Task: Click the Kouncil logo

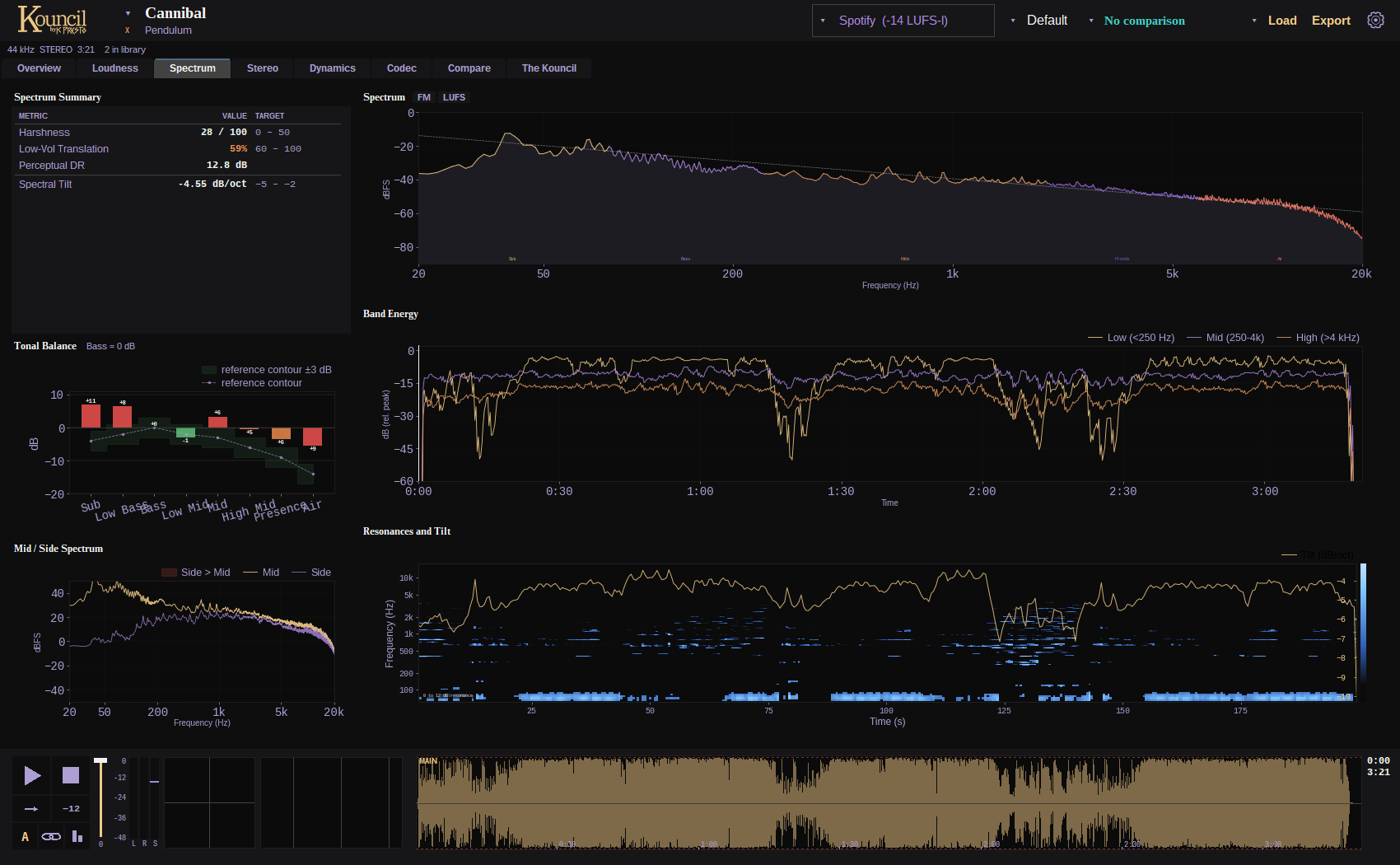Action: (x=52, y=19)
